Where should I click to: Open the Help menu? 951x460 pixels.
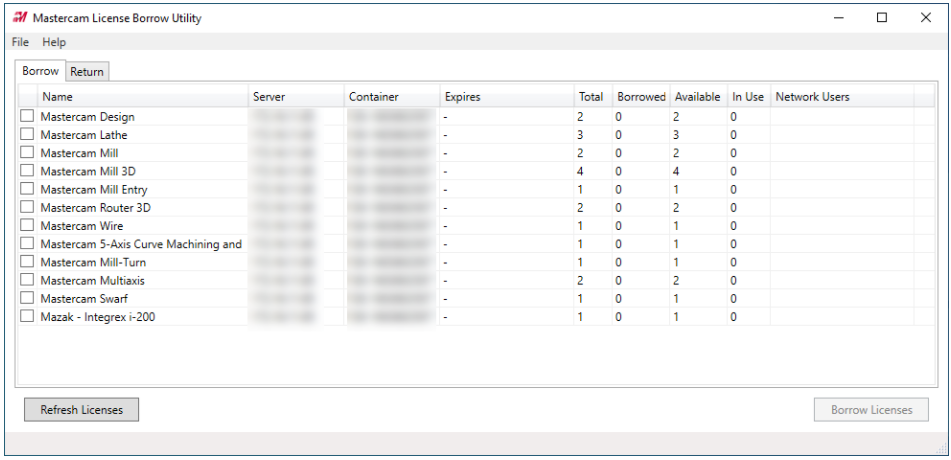pyautogui.click(x=54, y=42)
